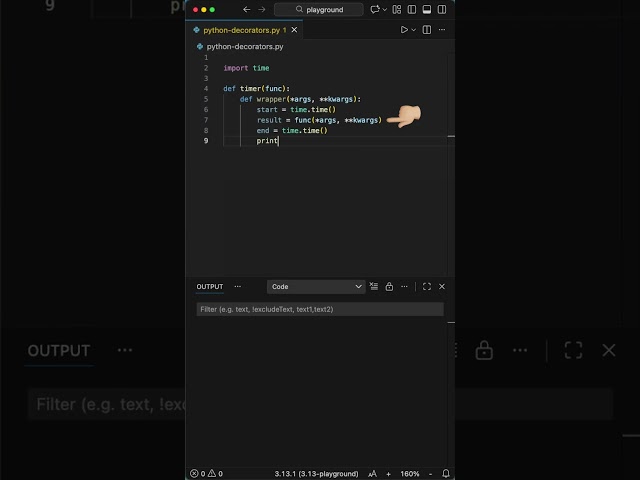Clear the output with the clear icon
This screenshot has height=480, width=640.
pos(374,286)
